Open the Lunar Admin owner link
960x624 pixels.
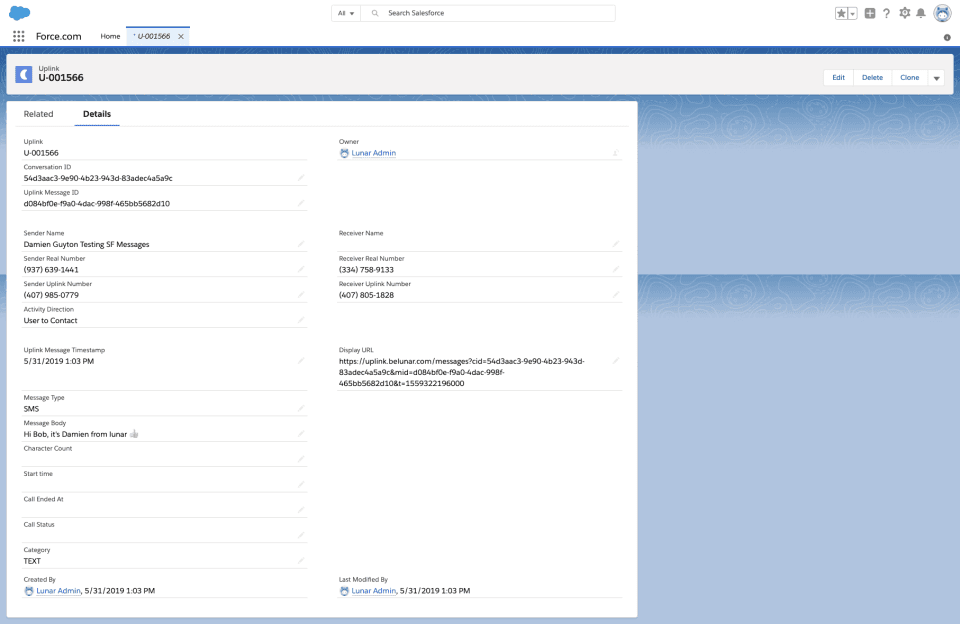click(x=374, y=153)
